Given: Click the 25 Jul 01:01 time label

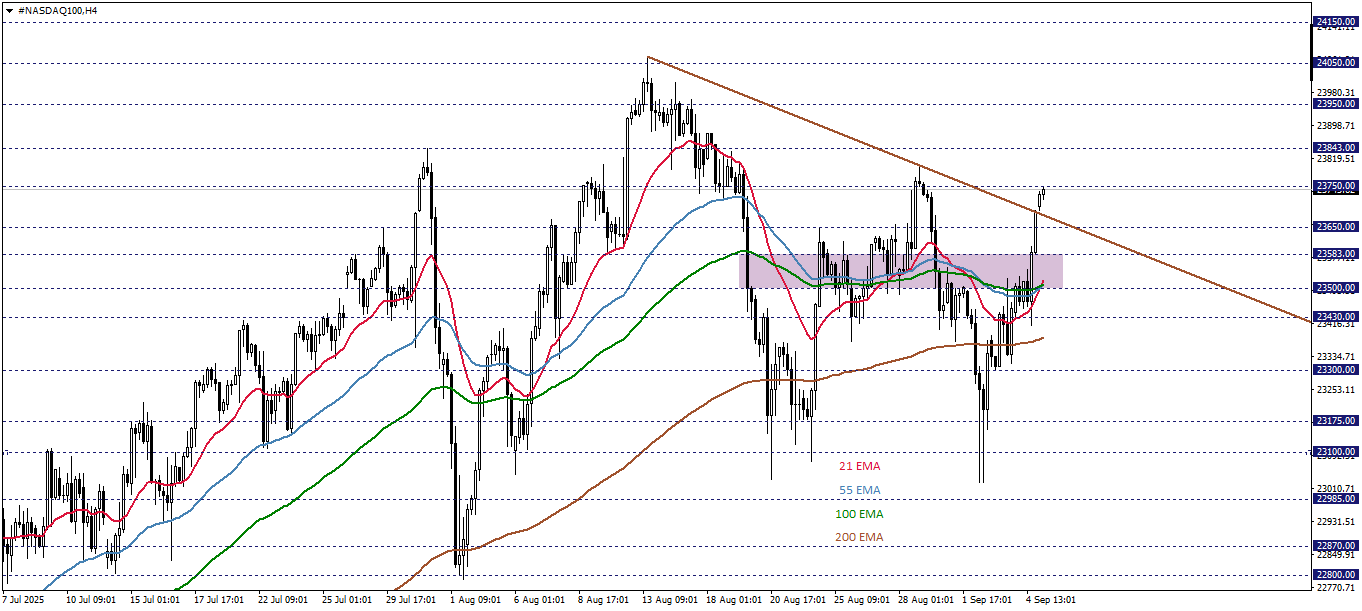Looking at the screenshot, I should (x=346, y=600).
